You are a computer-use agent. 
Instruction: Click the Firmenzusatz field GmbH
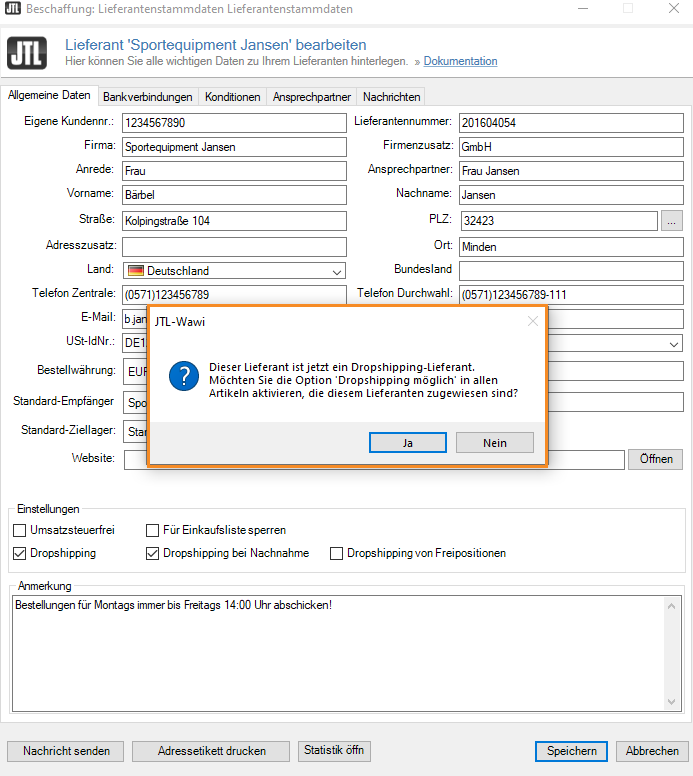(571, 147)
